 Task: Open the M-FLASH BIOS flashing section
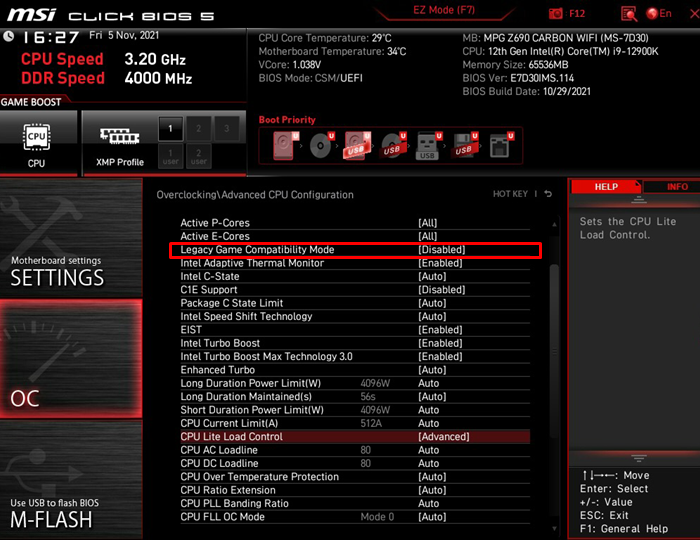point(71,480)
